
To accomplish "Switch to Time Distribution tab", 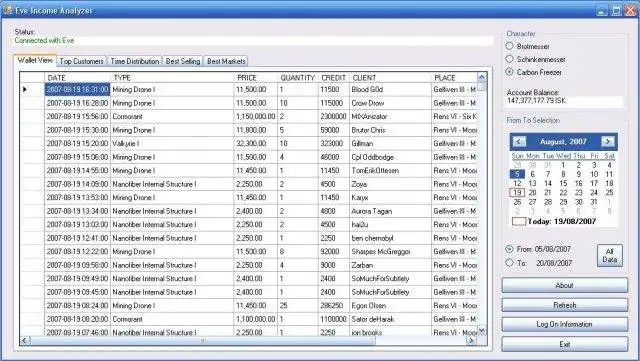I will click(135, 61).
